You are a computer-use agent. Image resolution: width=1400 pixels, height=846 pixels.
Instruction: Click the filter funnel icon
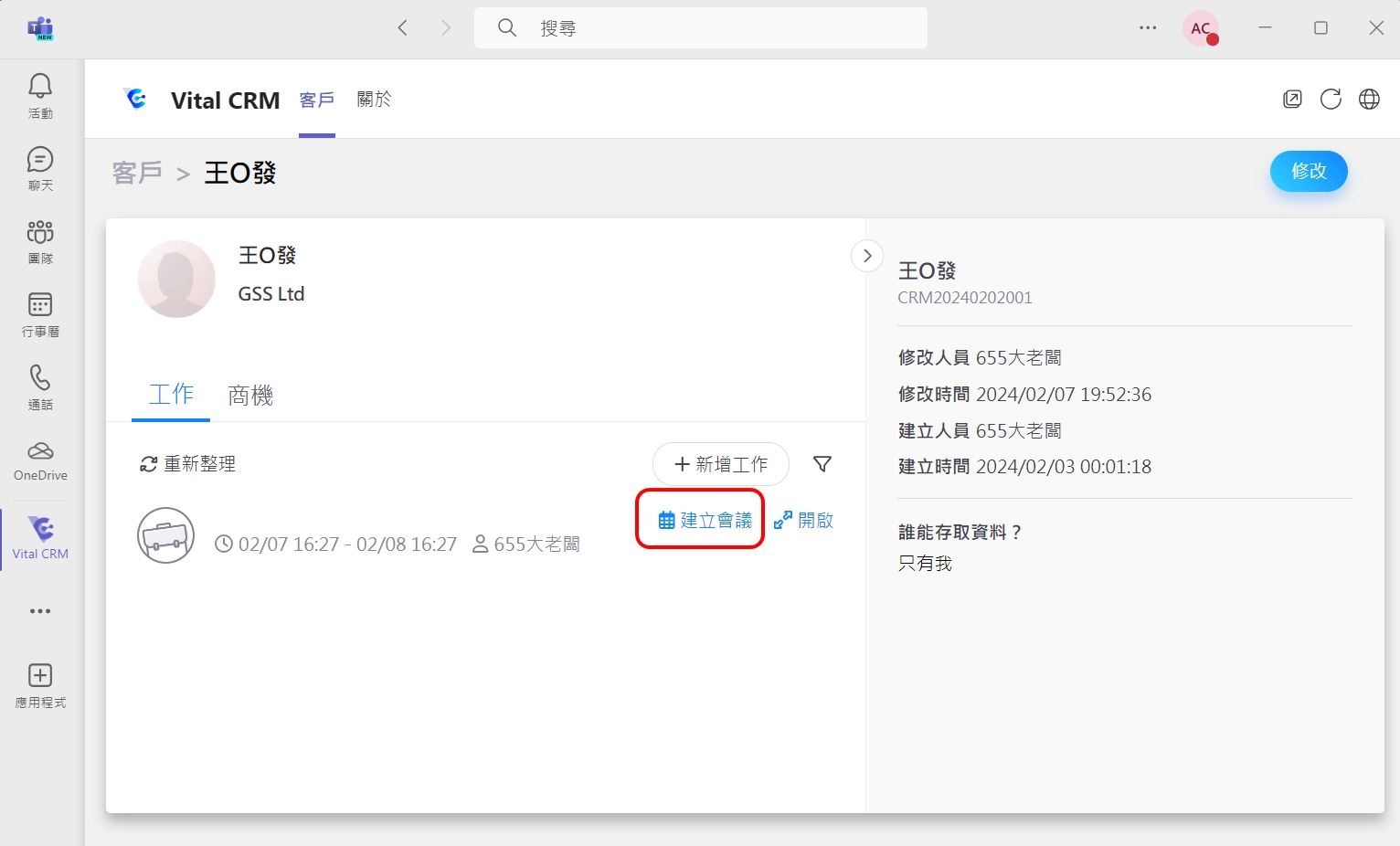[822, 465]
